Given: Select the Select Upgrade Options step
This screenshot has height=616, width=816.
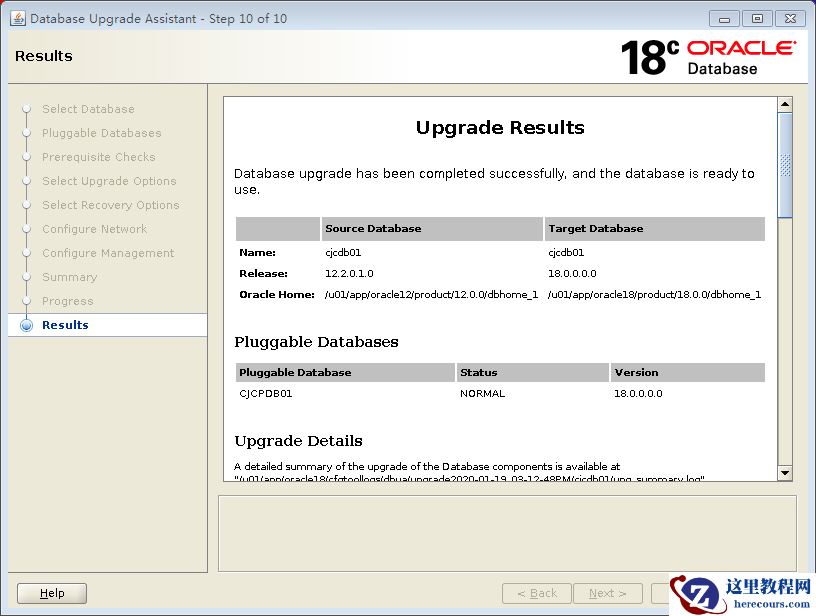Looking at the screenshot, I should pos(109,181).
